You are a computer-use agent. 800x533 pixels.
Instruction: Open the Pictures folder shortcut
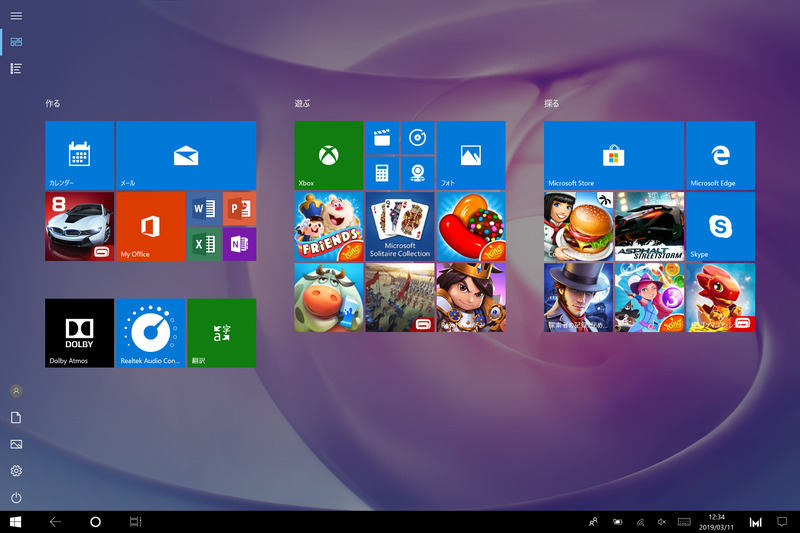click(x=16, y=444)
